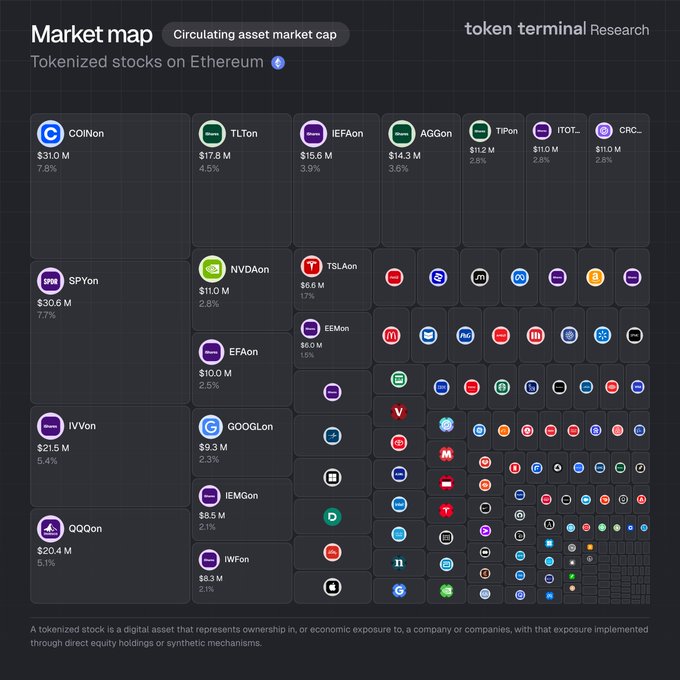Select the Starbucks logo icon

coord(503,386)
